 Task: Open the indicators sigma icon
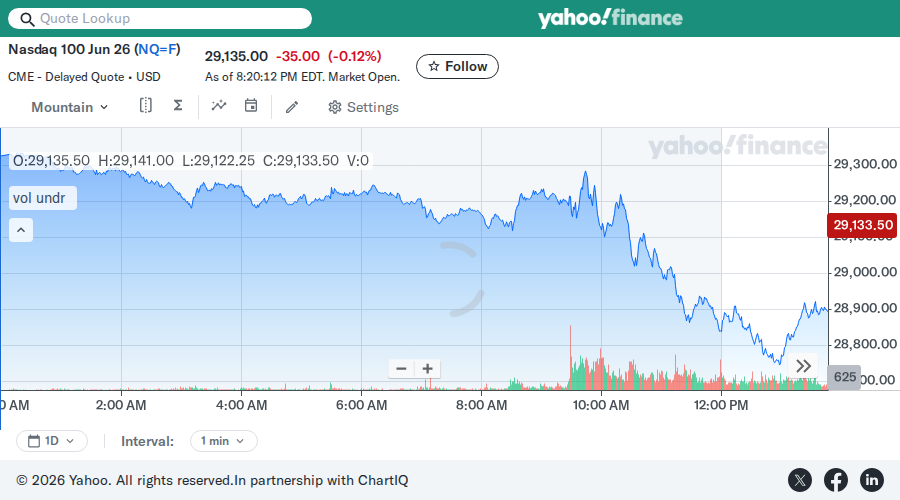pos(178,106)
